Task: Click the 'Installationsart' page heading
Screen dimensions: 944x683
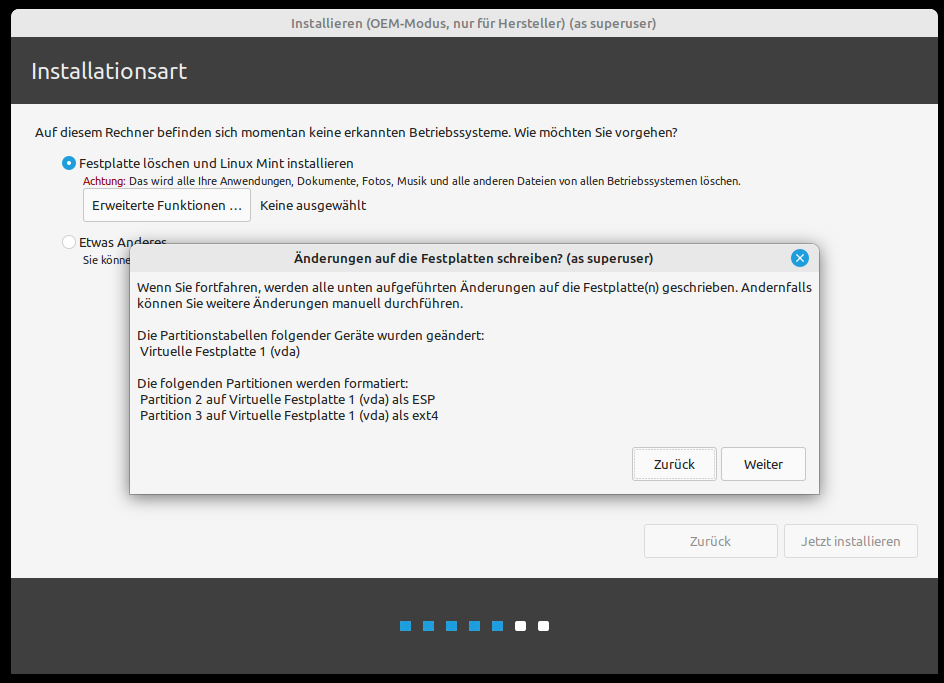Action: tap(109, 71)
